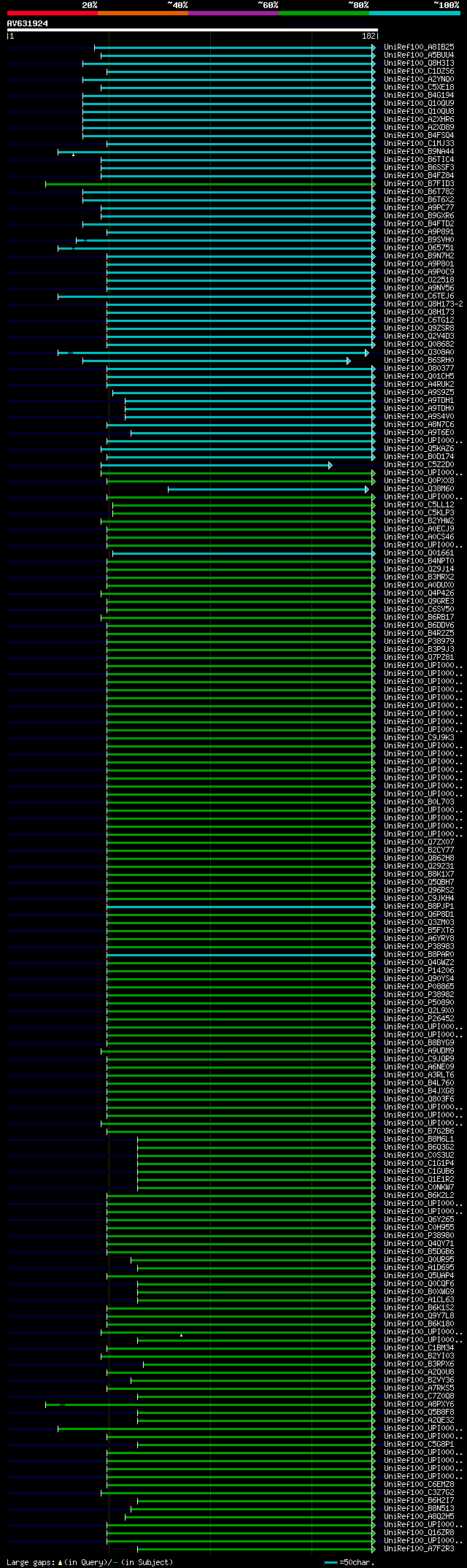Click UniRef100_B7G2B6 label
This screenshot has width=467, height=1568.
[x=419, y=1131]
